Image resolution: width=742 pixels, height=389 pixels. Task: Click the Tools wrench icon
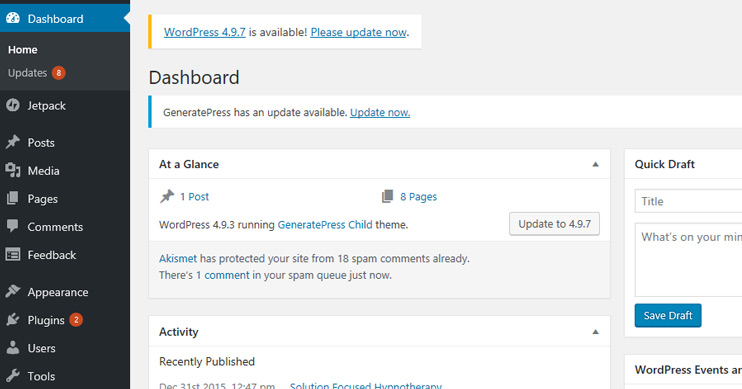(x=13, y=376)
